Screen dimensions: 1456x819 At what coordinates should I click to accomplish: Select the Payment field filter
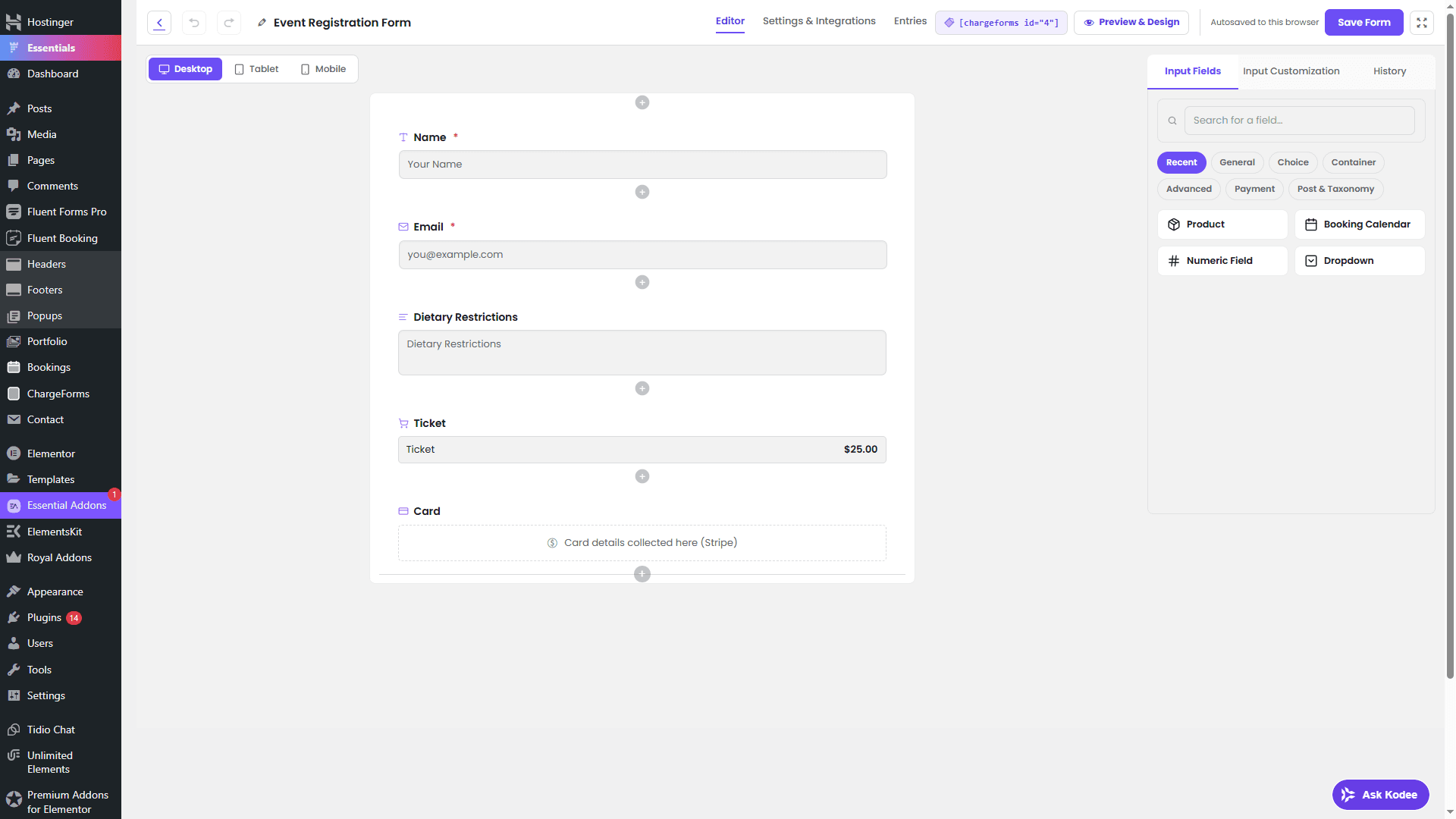(x=1254, y=189)
